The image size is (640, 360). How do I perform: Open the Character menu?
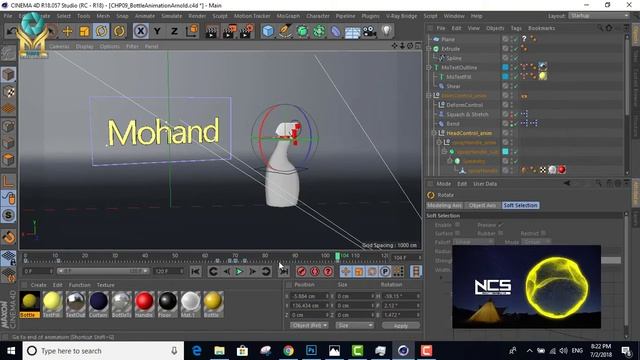[x=318, y=16]
